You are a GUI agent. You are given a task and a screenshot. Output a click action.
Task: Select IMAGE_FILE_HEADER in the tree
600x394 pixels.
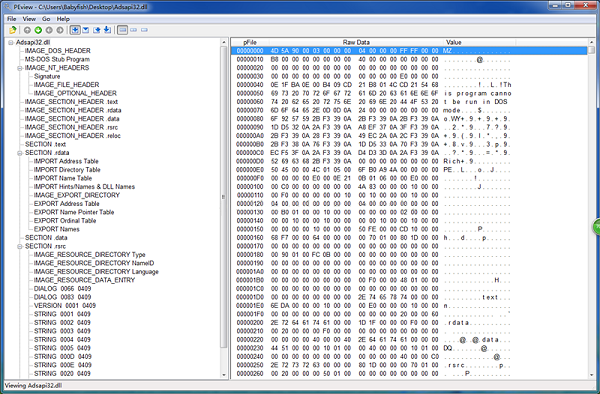click(x=66, y=85)
